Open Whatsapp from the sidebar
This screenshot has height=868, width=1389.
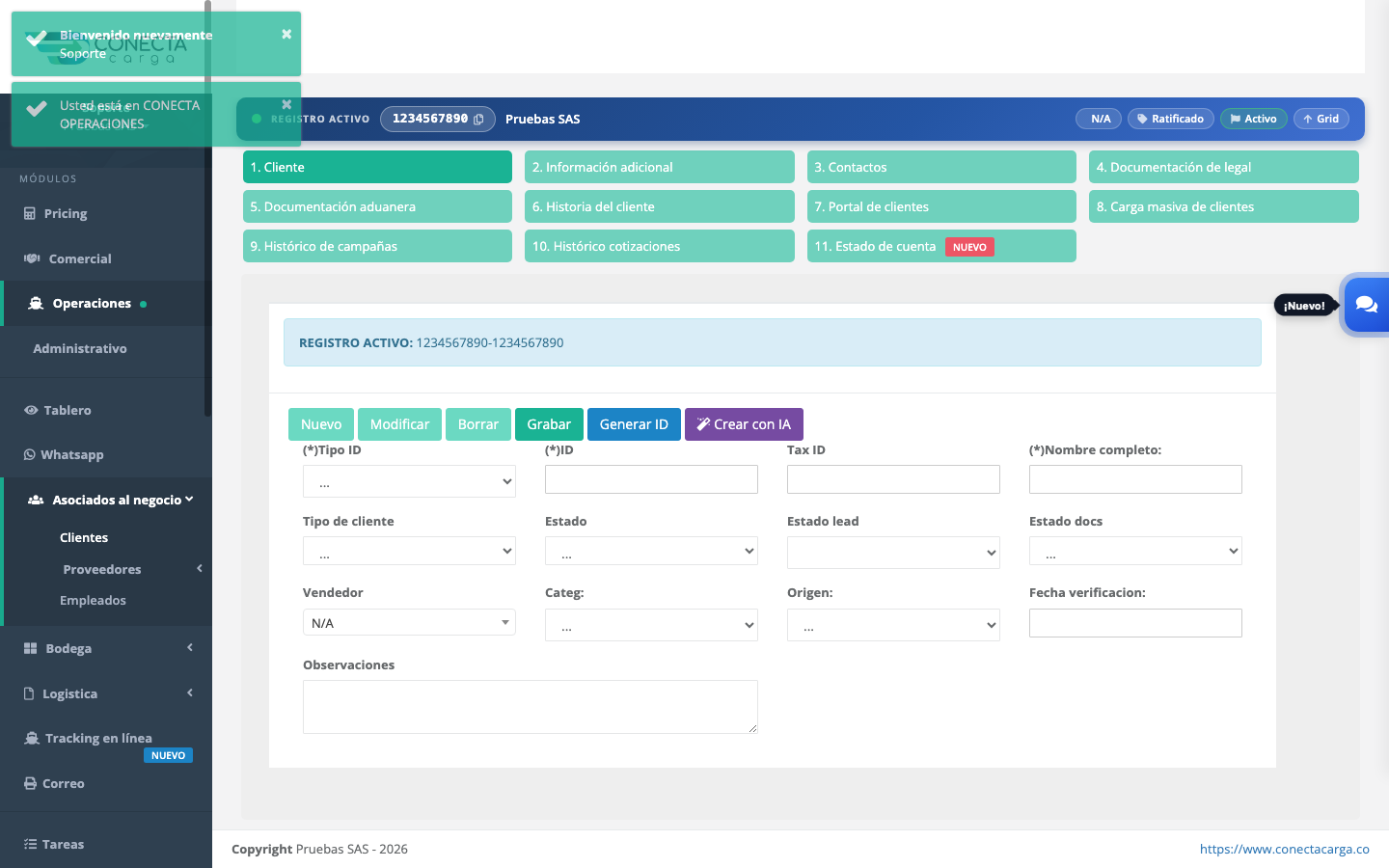tap(106, 454)
